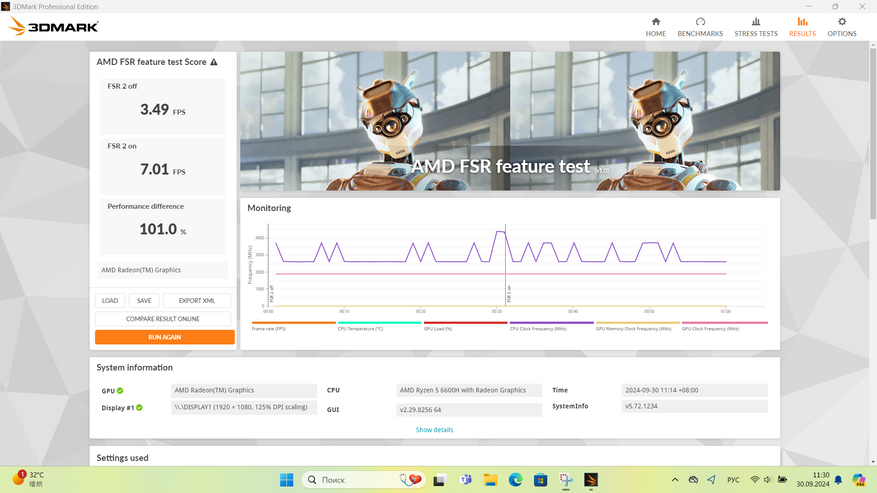The image size is (877, 493).
Task: Open Microsoft Edge from taskbar
Action: (515, 480)
